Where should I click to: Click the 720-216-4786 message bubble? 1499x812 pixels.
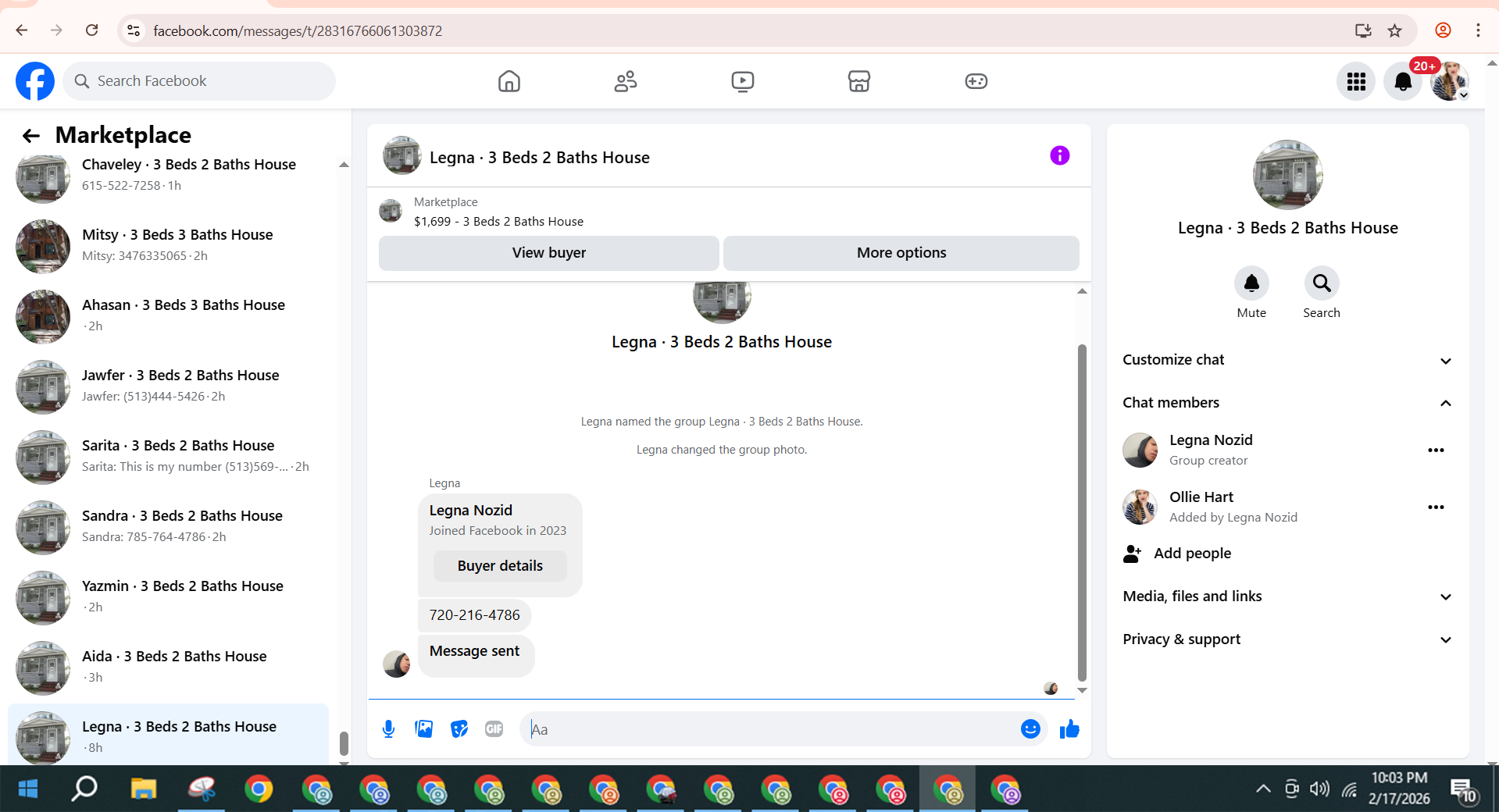(474, 615)
